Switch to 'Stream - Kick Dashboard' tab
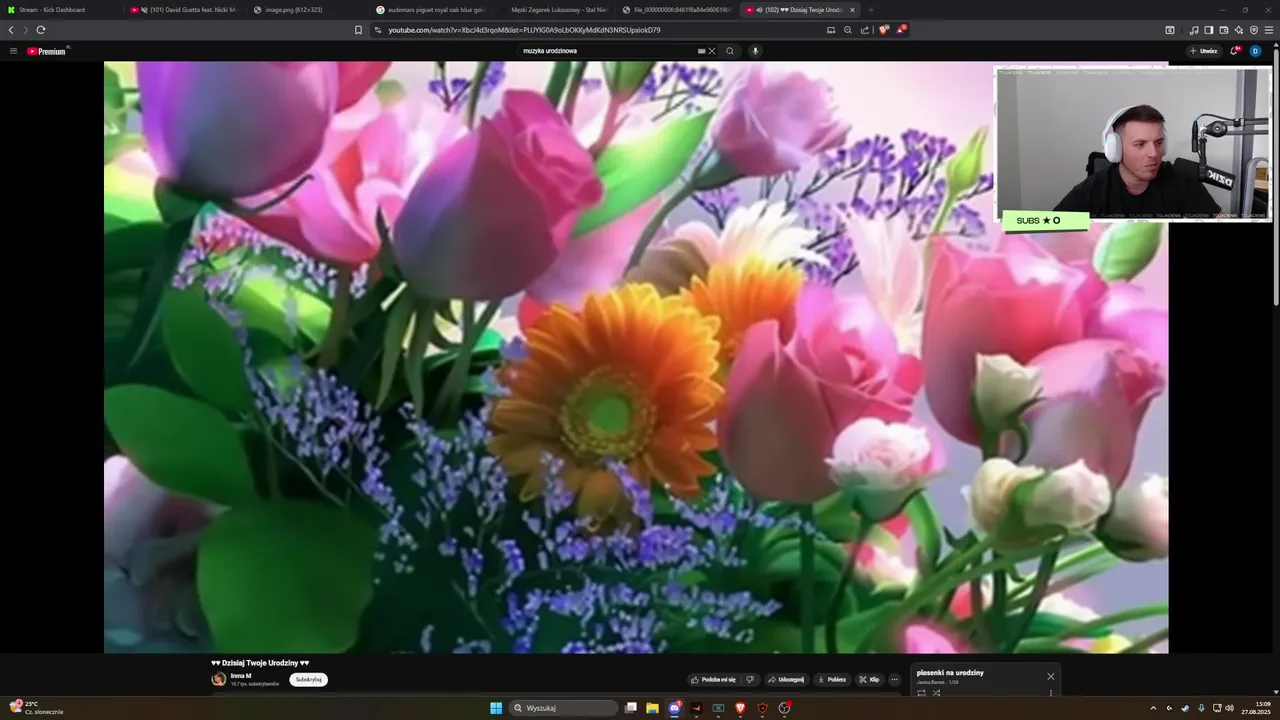The width and height of the screenshot is (1280, 720). click(x=60, y=9)
